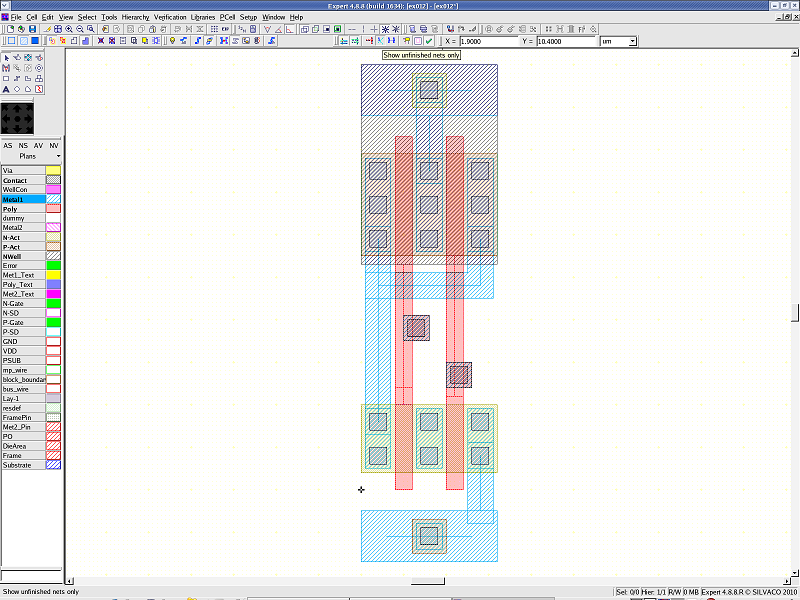Image resolution: width=800 pixels, height=600 pixels.
Task: Select the Poly layer in layer list
Action: [x=22, y=209]
